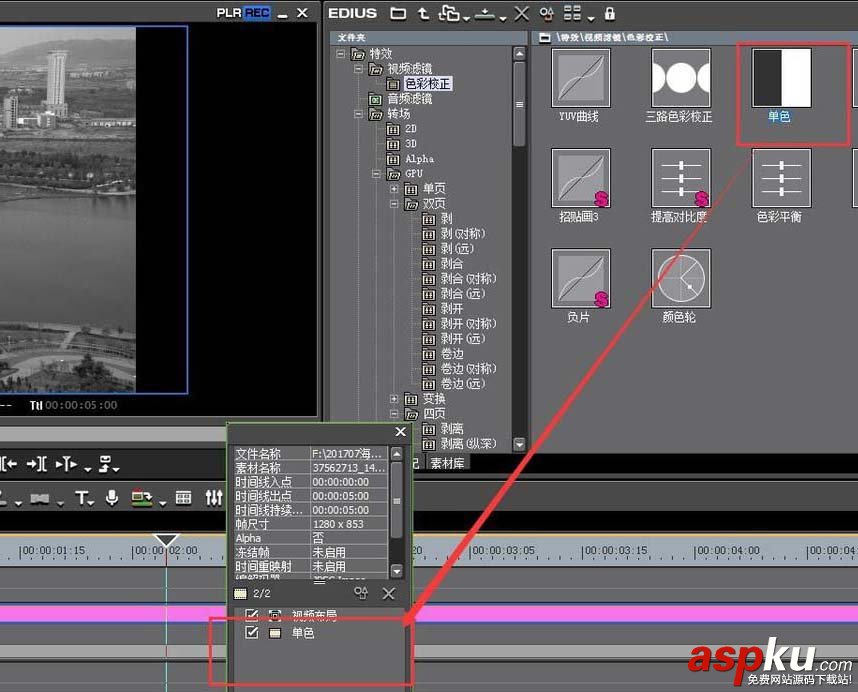The image size is (858, 692).
Task: Select 剥合 (对称) tree item
Action: pyautogui.click(x=468, y=278)
